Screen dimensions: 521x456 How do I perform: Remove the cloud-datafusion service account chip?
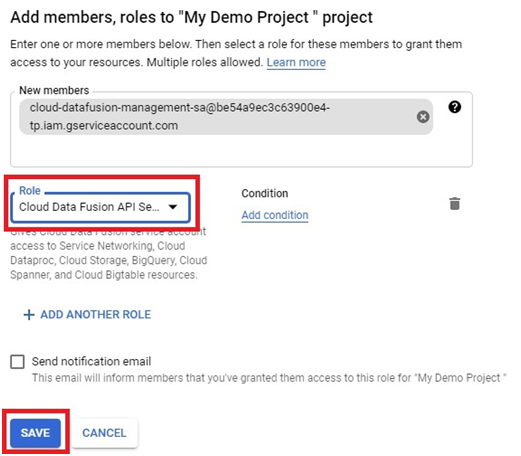[x=423, y=117]
